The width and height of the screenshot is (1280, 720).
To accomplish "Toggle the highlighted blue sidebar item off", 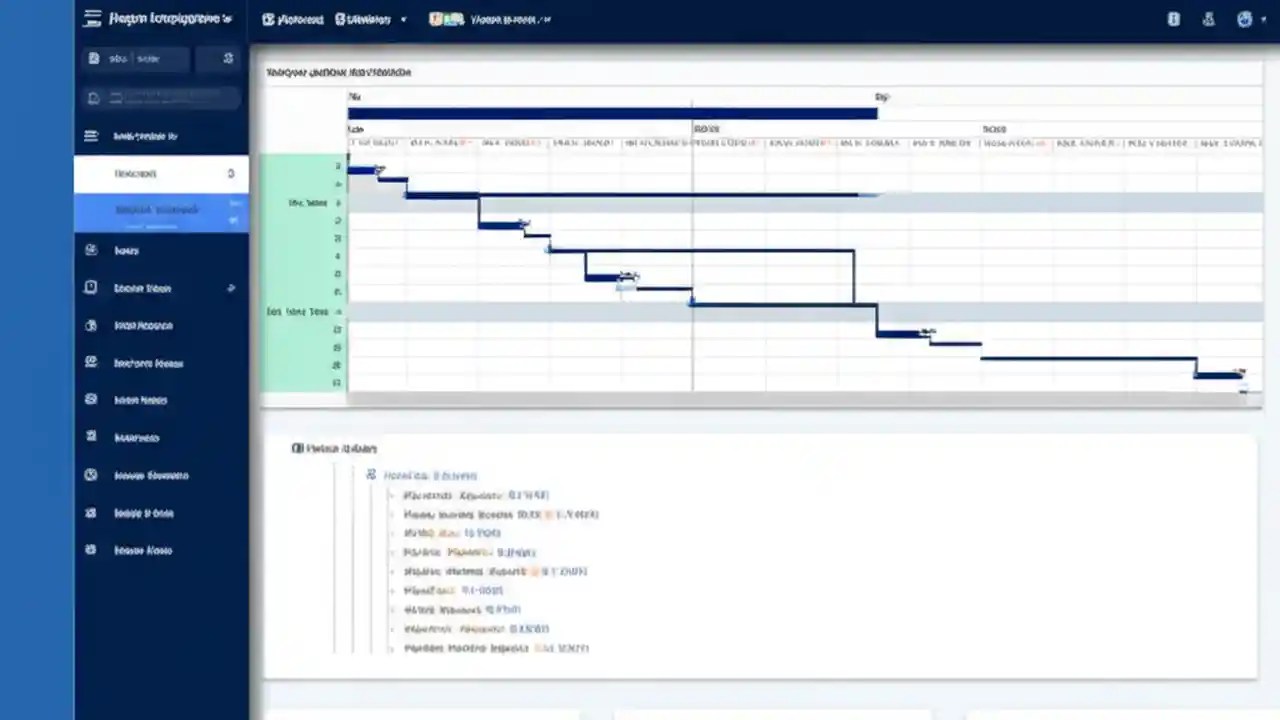I will [160, 210].
